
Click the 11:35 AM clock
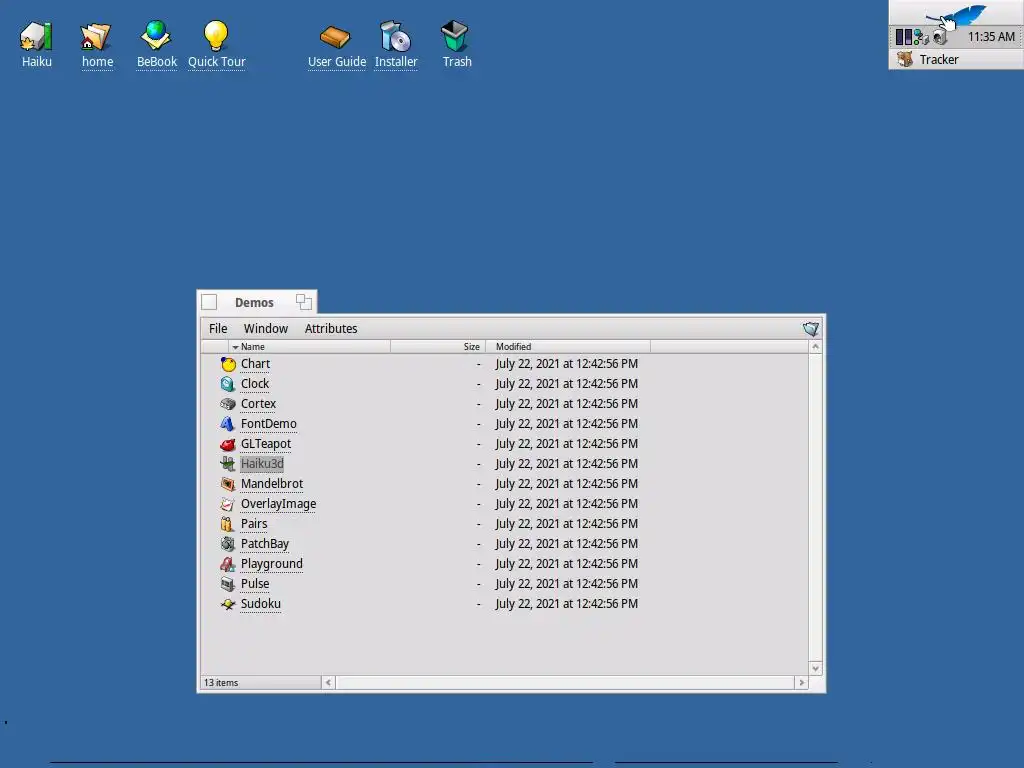point(991,37)
